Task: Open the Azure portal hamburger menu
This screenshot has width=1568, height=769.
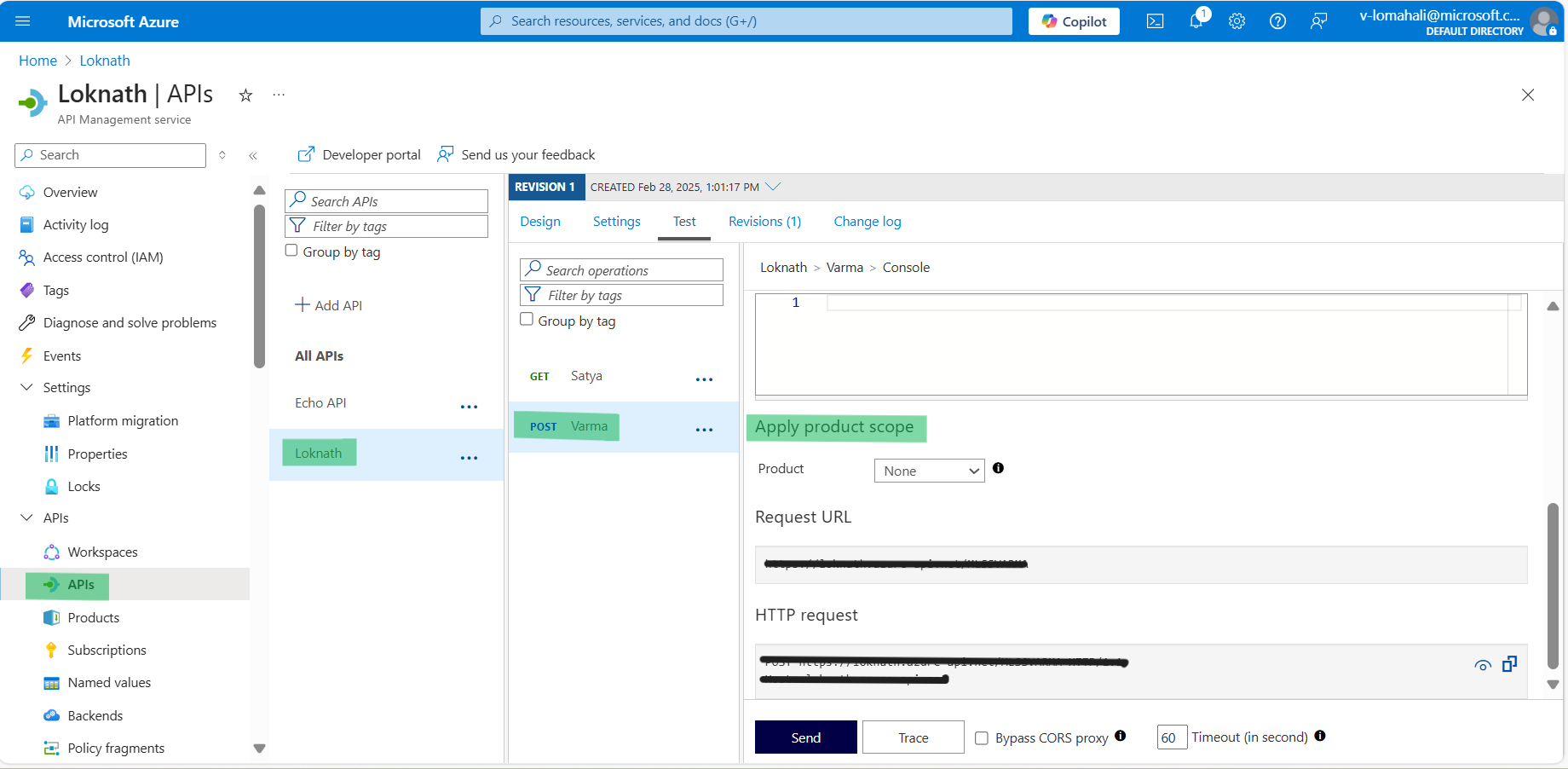Action: click(x=23, y=21)
